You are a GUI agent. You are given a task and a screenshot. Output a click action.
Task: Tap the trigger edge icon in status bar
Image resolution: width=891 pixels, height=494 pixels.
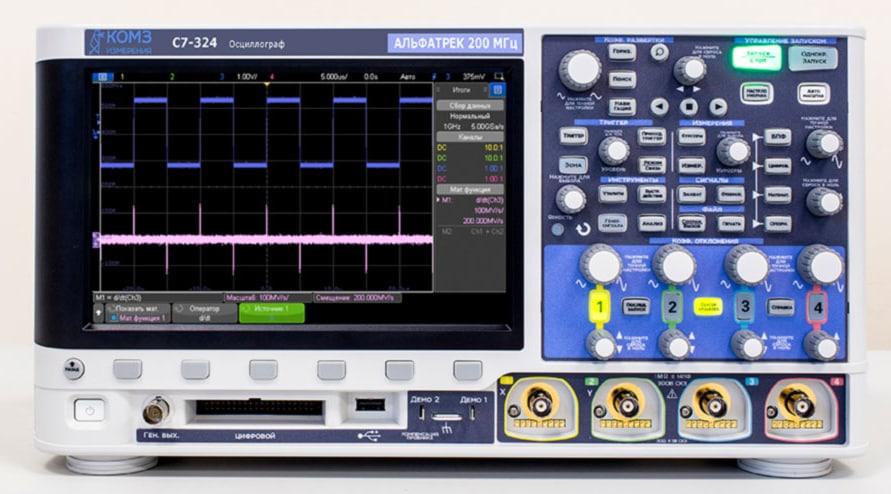tap(434, 76)
